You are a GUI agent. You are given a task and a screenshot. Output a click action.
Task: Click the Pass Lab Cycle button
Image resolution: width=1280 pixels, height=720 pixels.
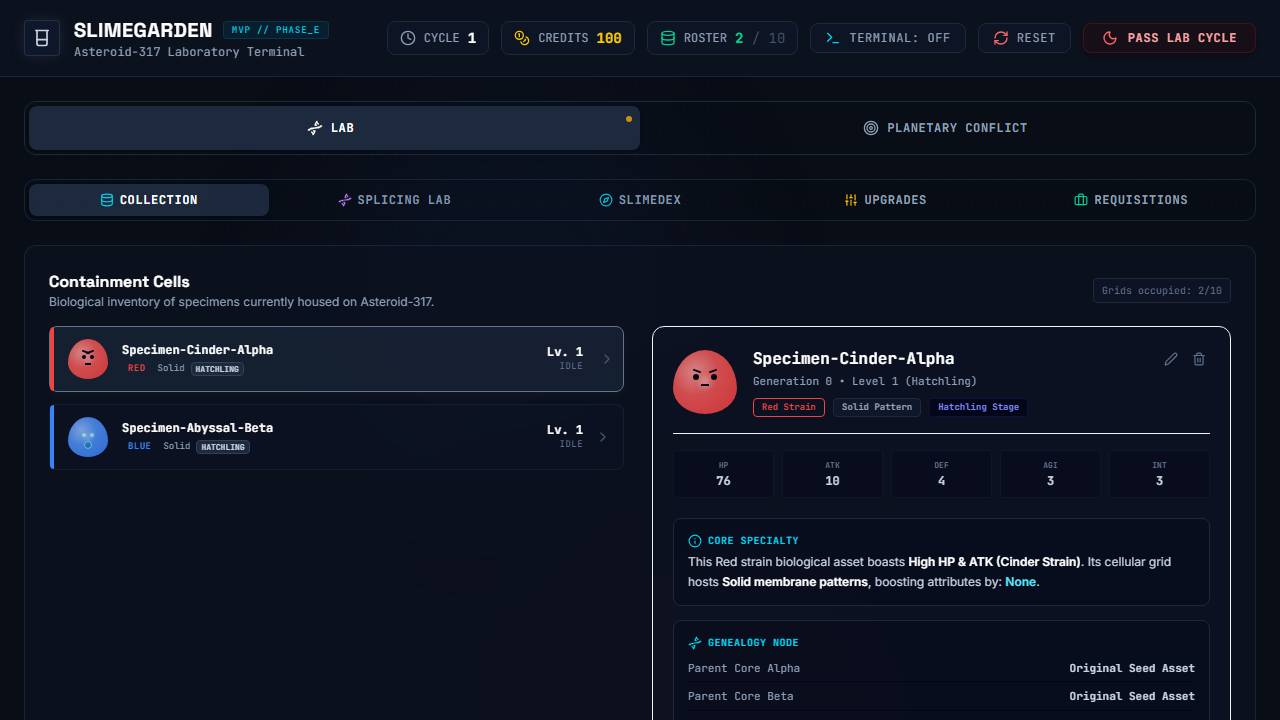[1169, 38]
